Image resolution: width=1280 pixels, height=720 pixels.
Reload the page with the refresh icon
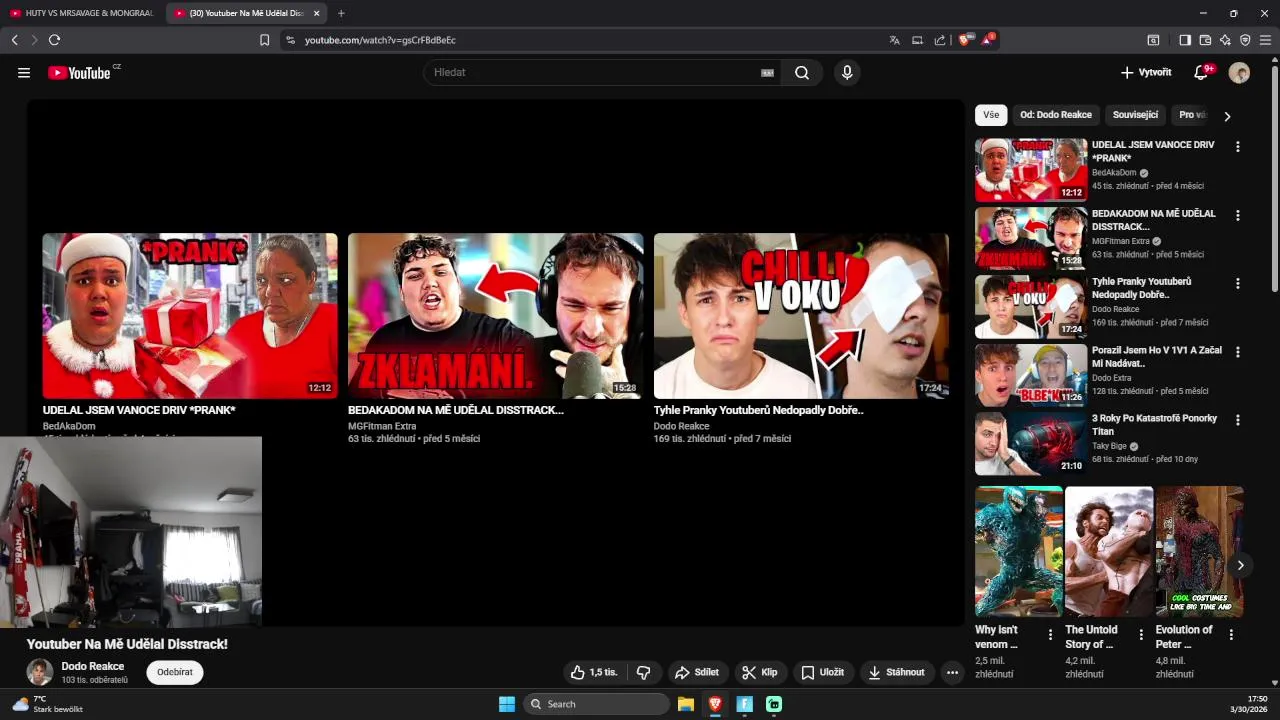coord(54,40)
